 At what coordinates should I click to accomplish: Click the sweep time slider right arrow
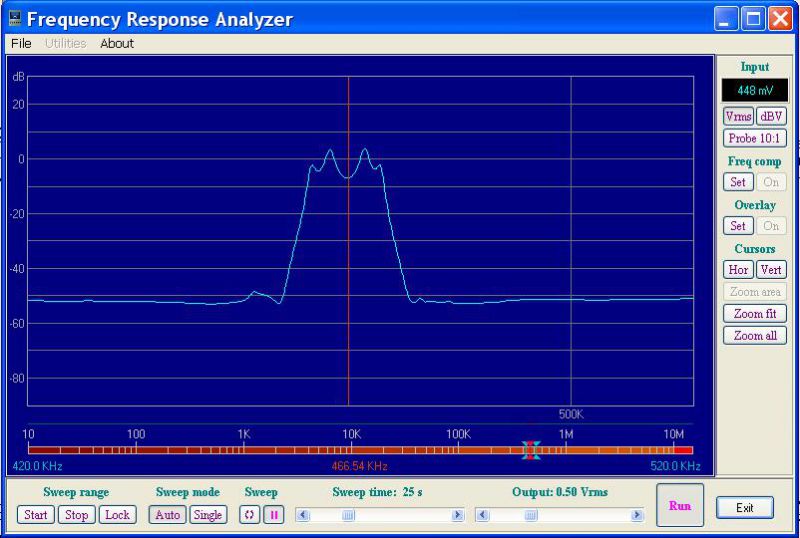(458, 515)
